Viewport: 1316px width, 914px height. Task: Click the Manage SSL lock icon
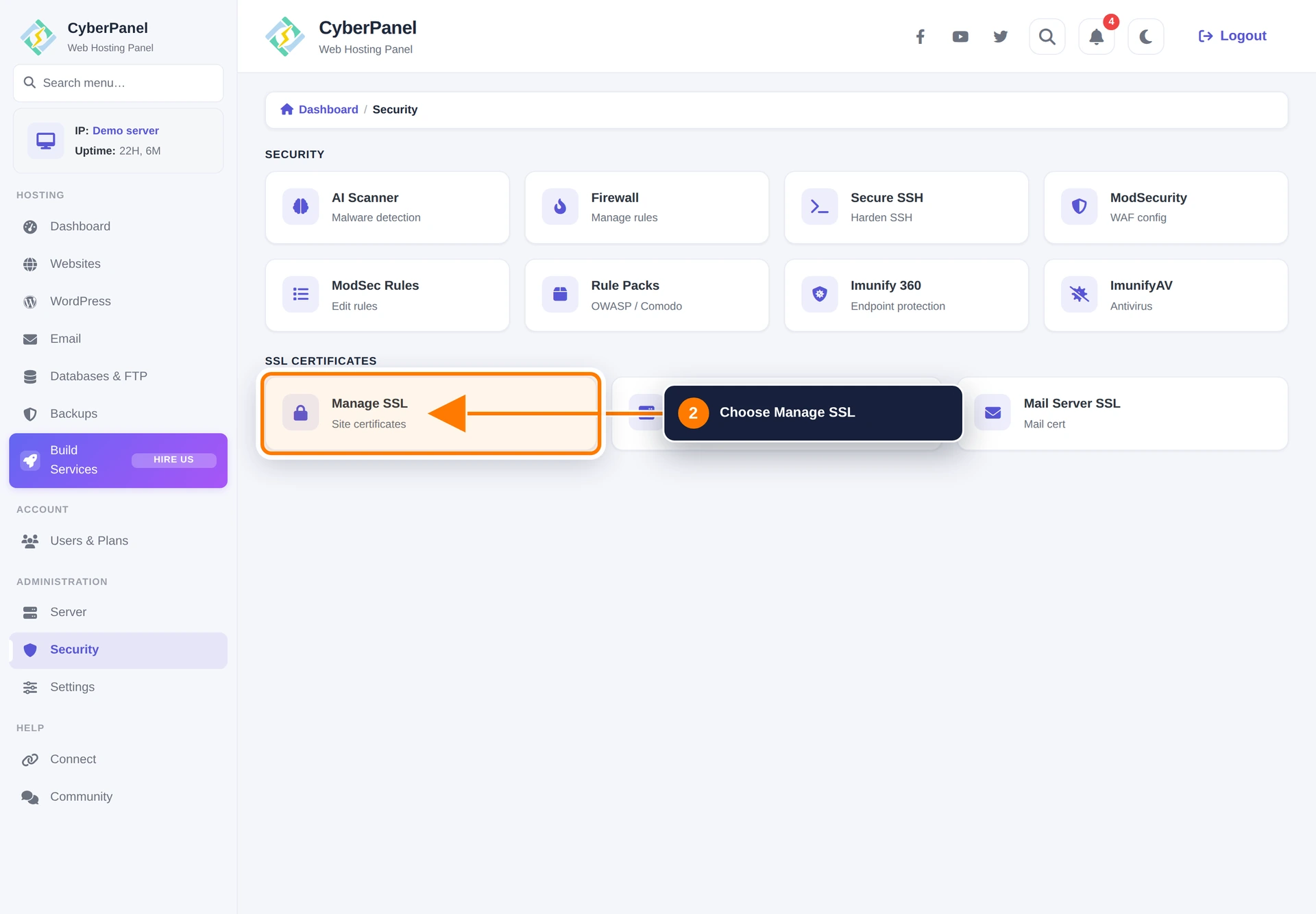point(301,412)
